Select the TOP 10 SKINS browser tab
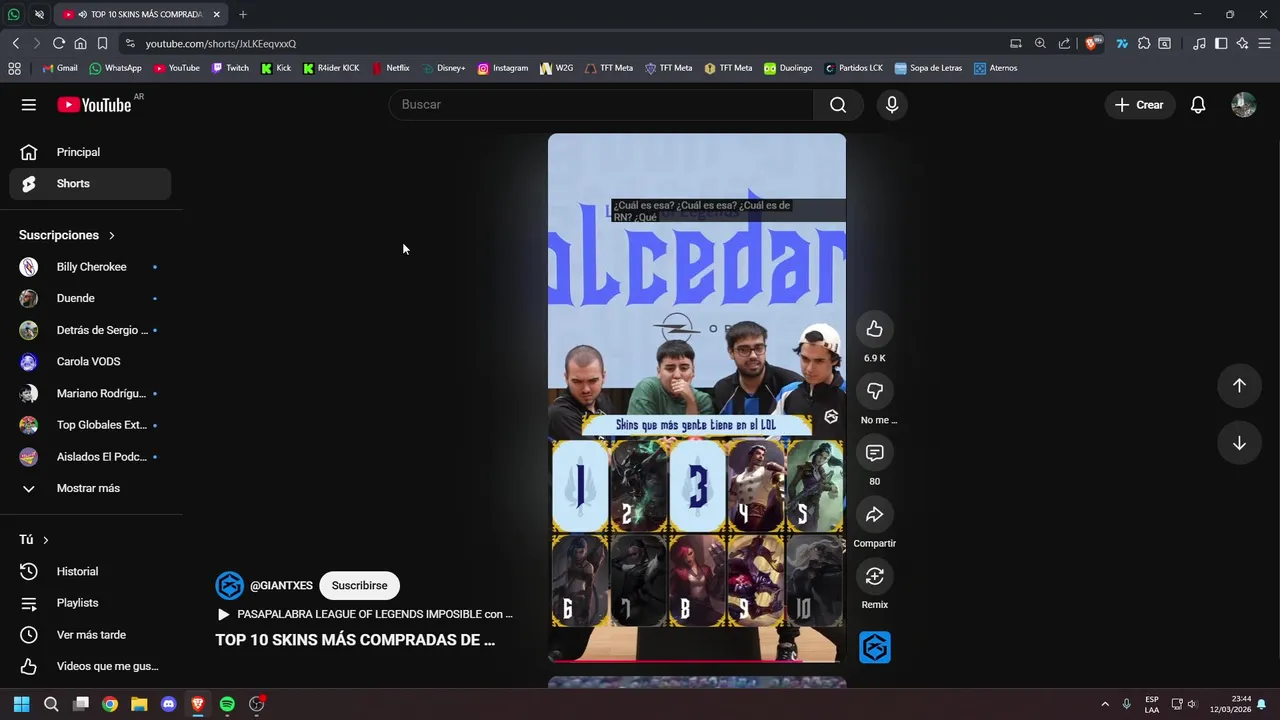The height and width of the screenshot is (720, 1280). point(140,14)
